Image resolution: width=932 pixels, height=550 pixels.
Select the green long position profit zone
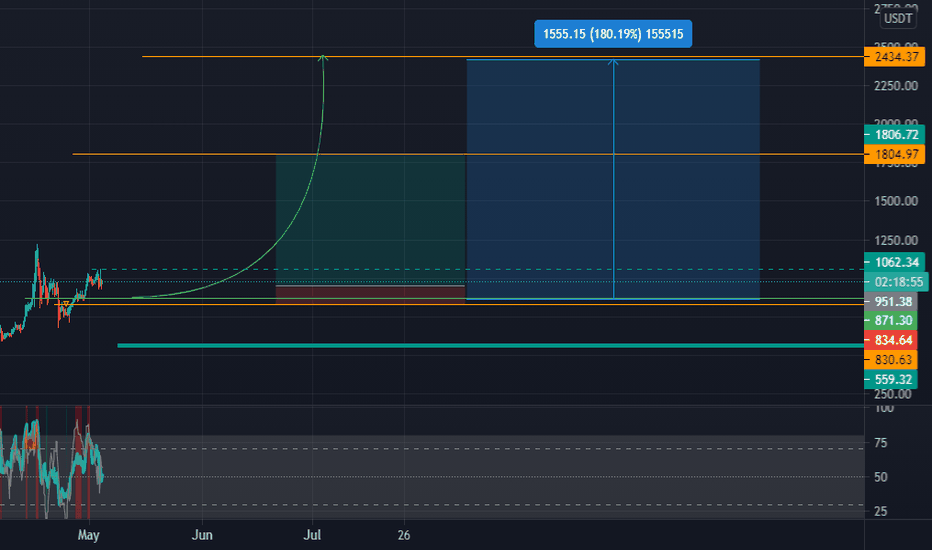(x=370, y=220)
